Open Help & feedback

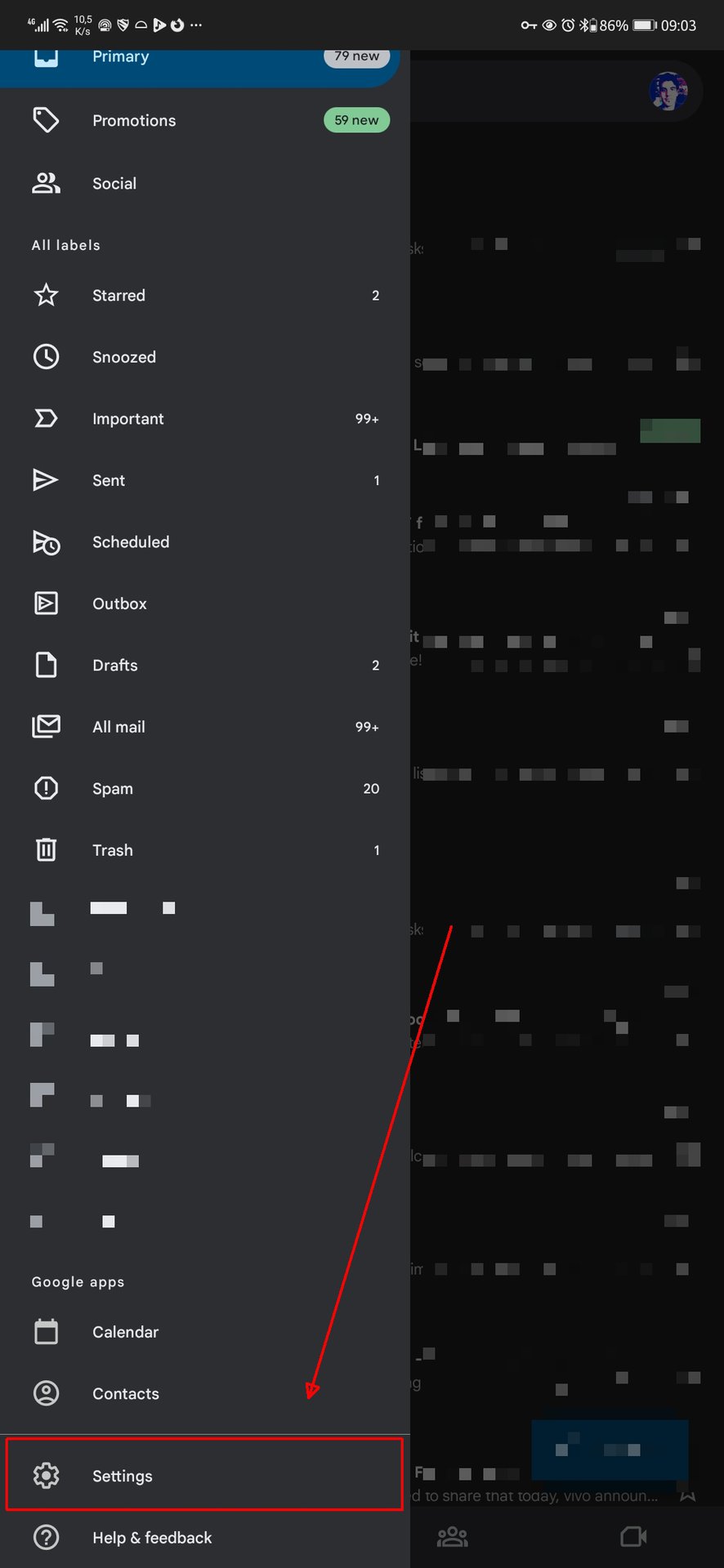204,1538
